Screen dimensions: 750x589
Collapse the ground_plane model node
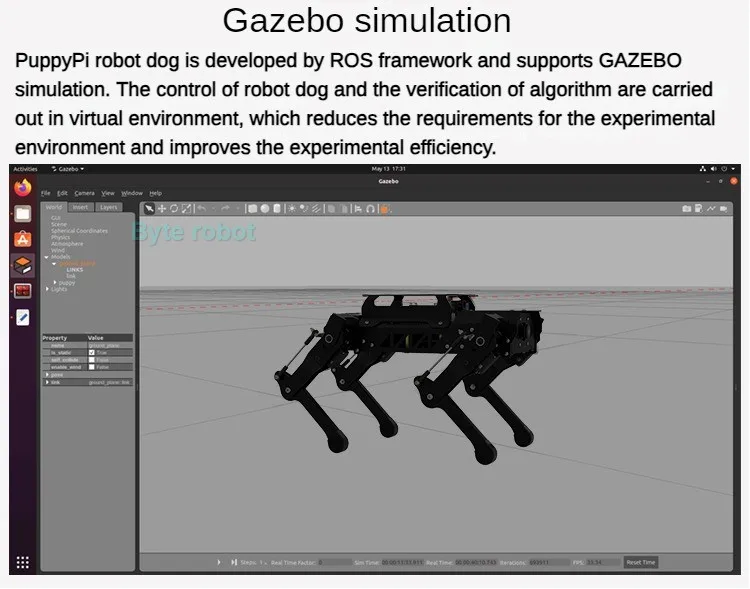[x=54, y=264]
